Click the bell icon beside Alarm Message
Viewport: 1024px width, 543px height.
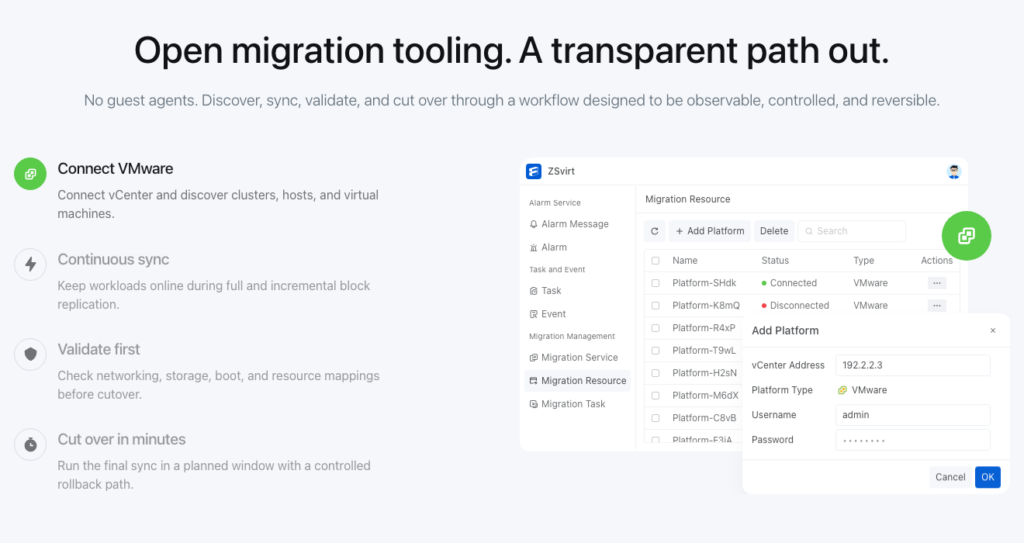click(x=534, y=224)
